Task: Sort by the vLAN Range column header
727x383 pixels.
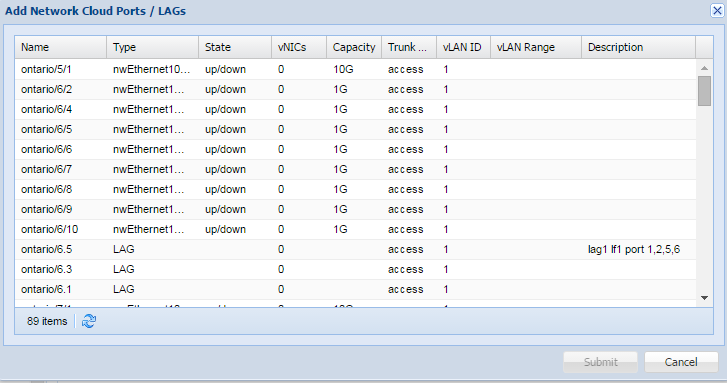Action: click(x=536, y=47)
